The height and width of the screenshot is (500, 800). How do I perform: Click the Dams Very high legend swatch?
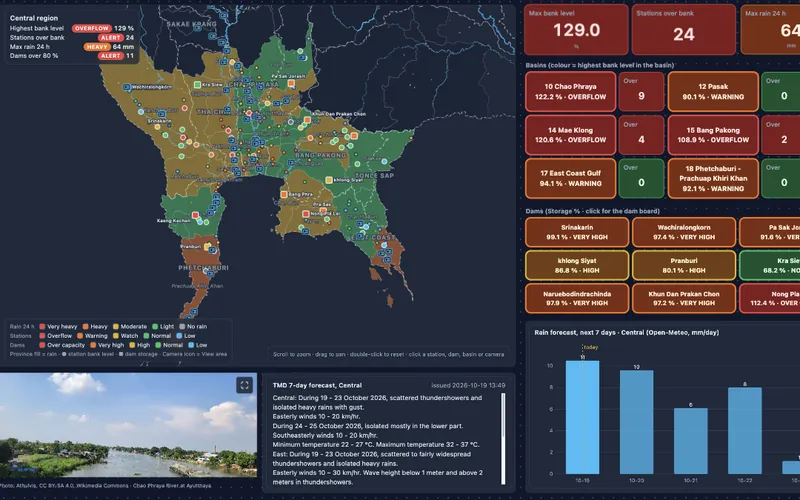(x=93, y=345)
